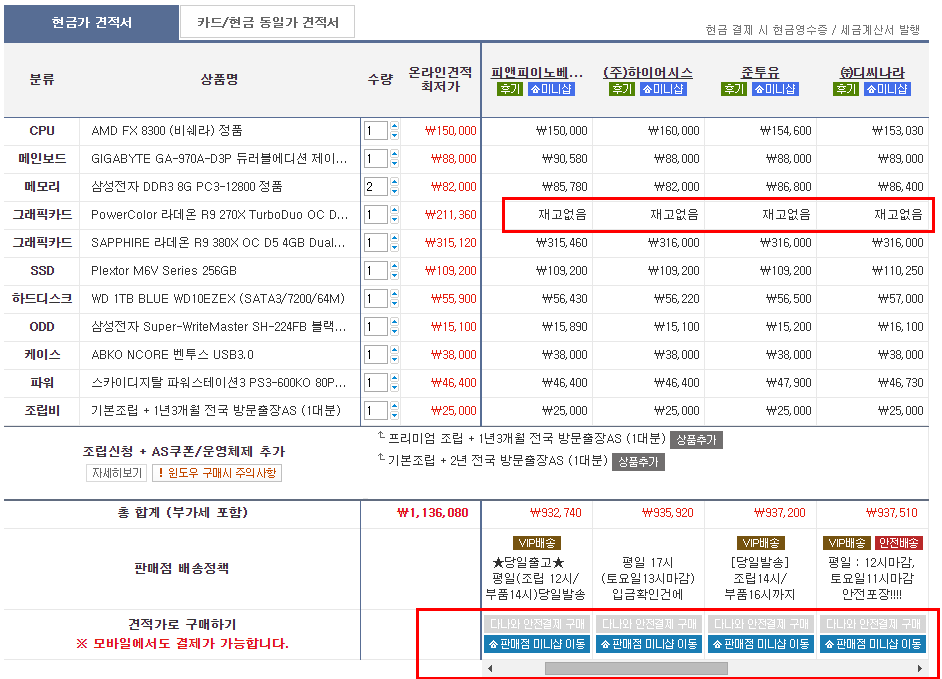The width and height of the screenshot is (942, 679).
Task: View 후기 reviews for 준투유
Action: [x=734, y=89]
